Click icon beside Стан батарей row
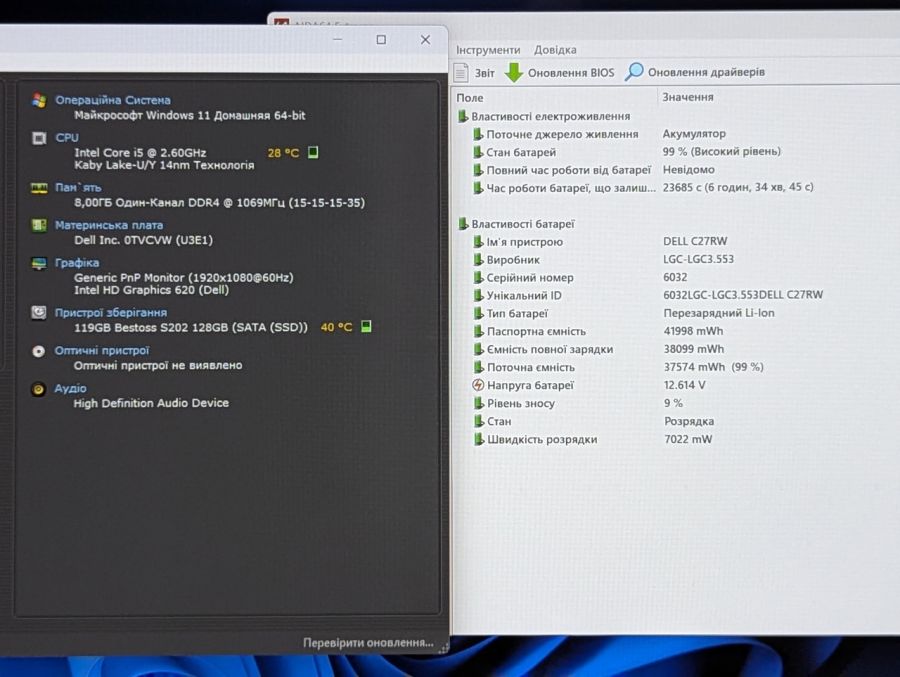The width and height of the screenshot is (900, 677). pos(478,152)
